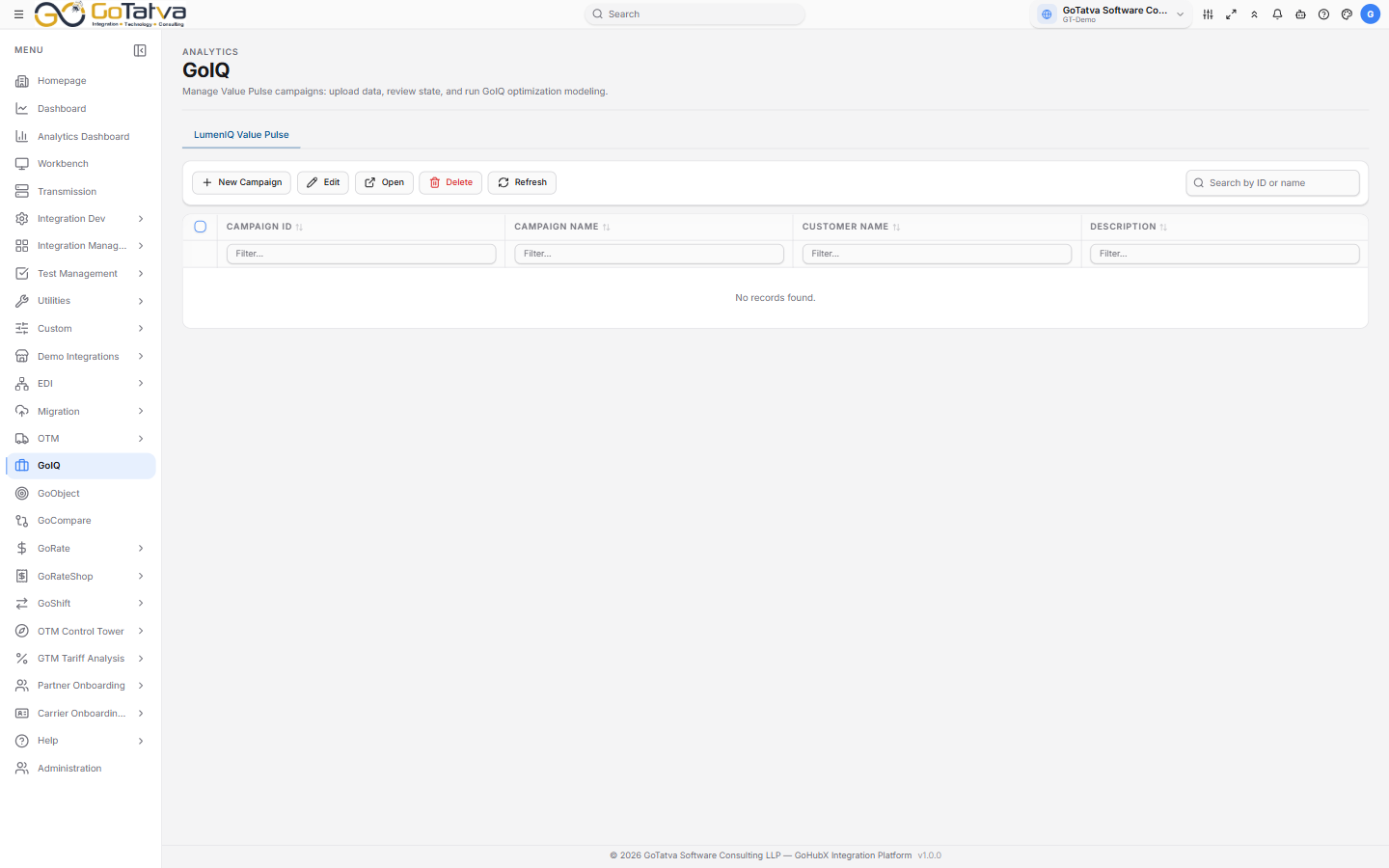This screenshot has height=868, width=1389.
Task: Click the v1.0.0 version text in footer
Action: [930, 855]
